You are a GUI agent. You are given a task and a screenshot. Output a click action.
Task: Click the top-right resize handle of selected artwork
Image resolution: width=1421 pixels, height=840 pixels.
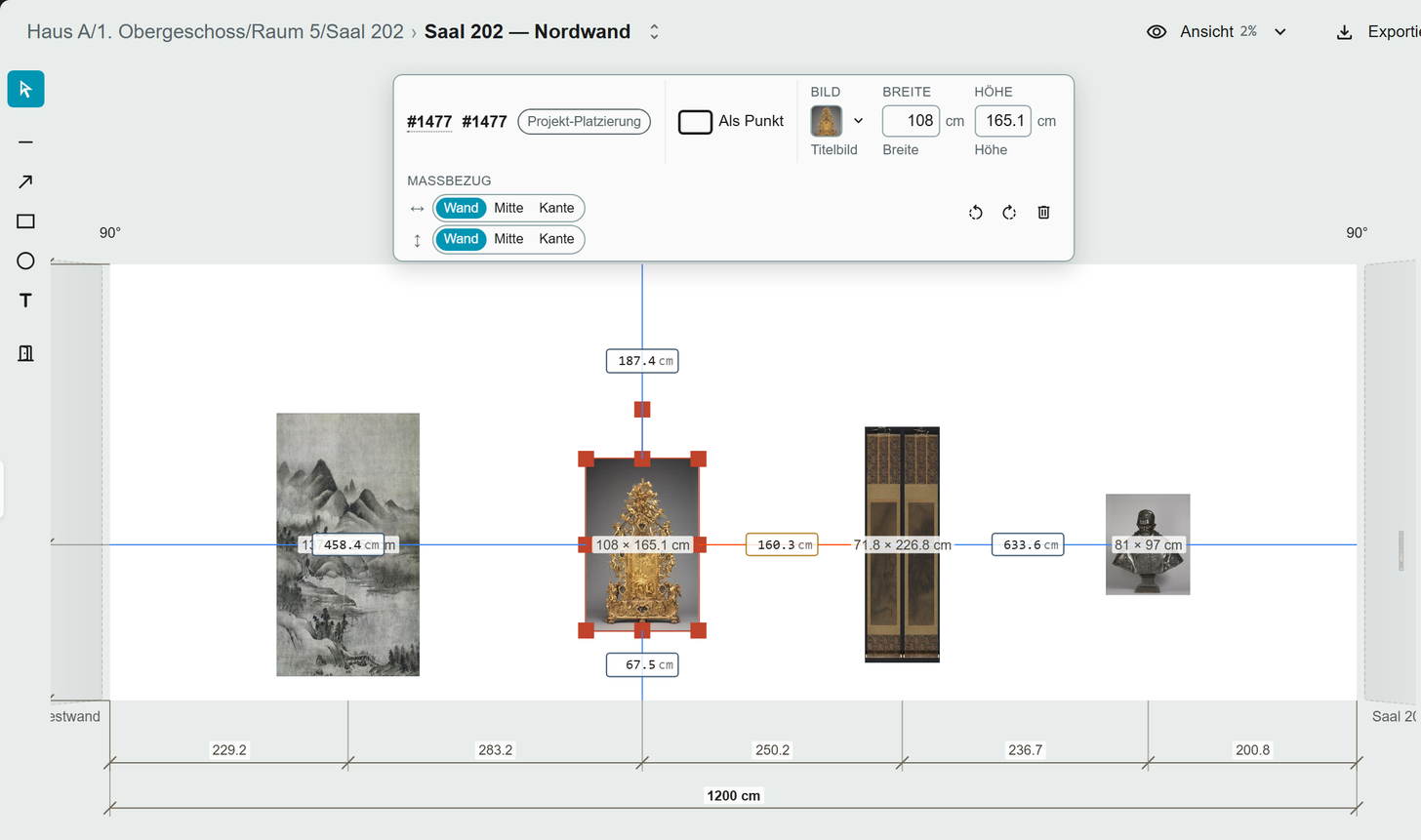click(699, 459)
